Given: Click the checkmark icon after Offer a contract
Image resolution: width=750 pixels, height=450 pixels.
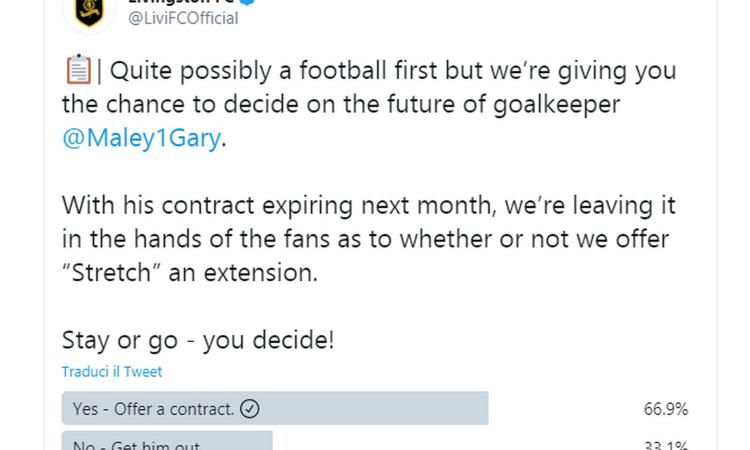Looking at the screenshot, I should [x=250, y=409].
